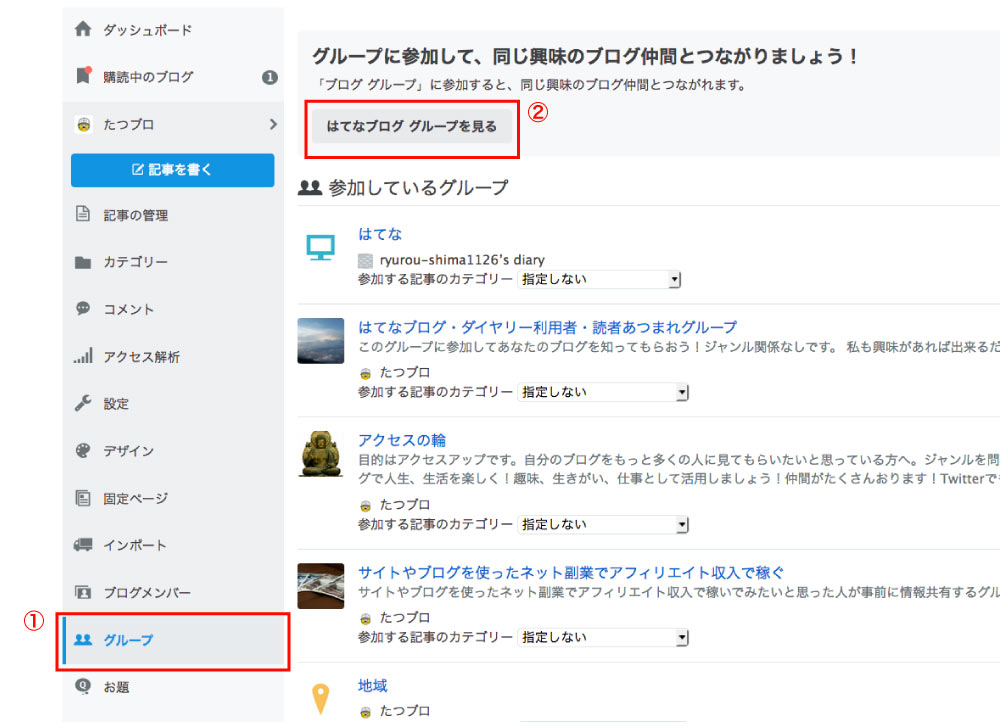The width and height of the screenshot is (1000, 728).
Task: Click the speech bubble icon for コメント
Action: 83,309
